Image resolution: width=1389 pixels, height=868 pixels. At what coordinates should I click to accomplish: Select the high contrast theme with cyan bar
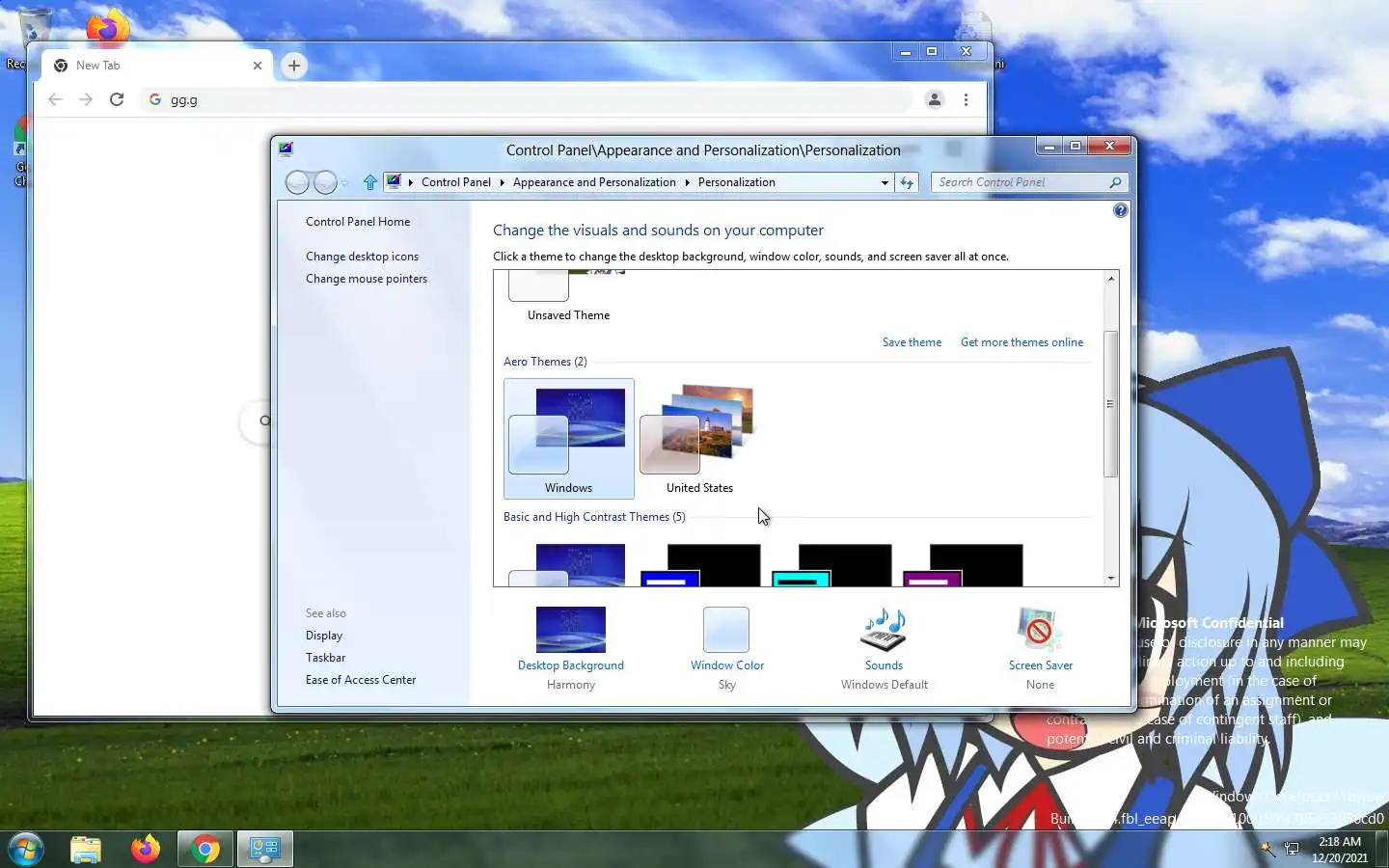(x=831, y=565)
